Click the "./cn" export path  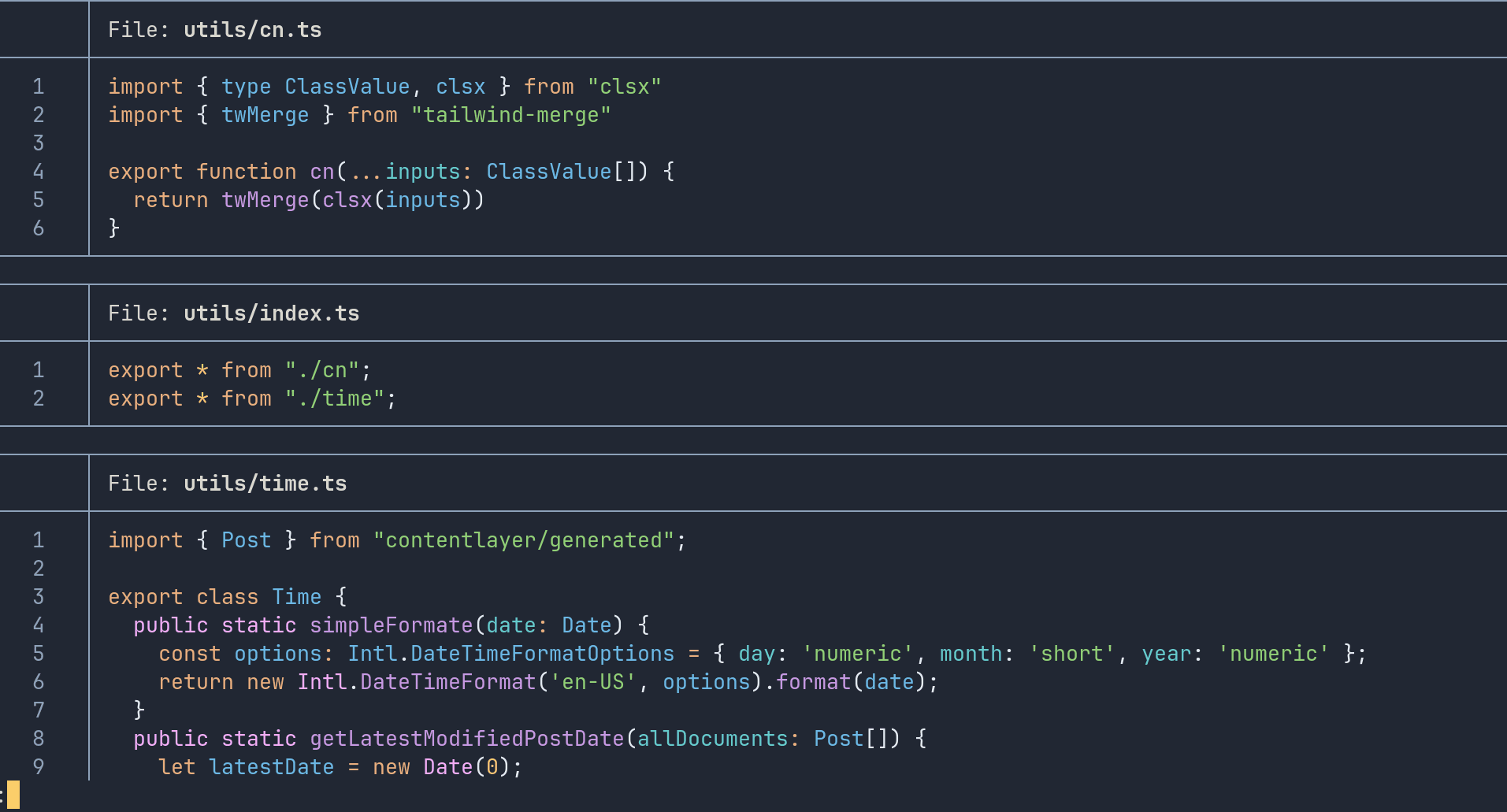point(321,370)
